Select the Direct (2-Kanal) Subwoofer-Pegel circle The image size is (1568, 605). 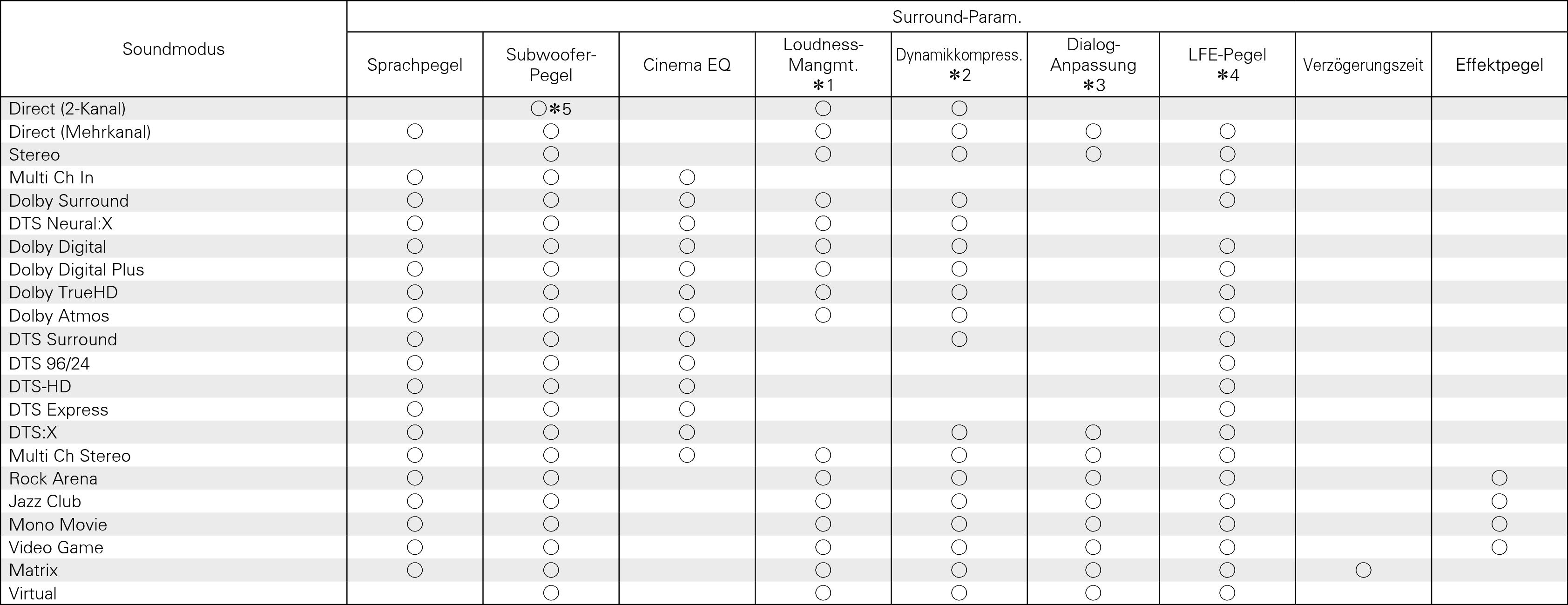[538, 109]
